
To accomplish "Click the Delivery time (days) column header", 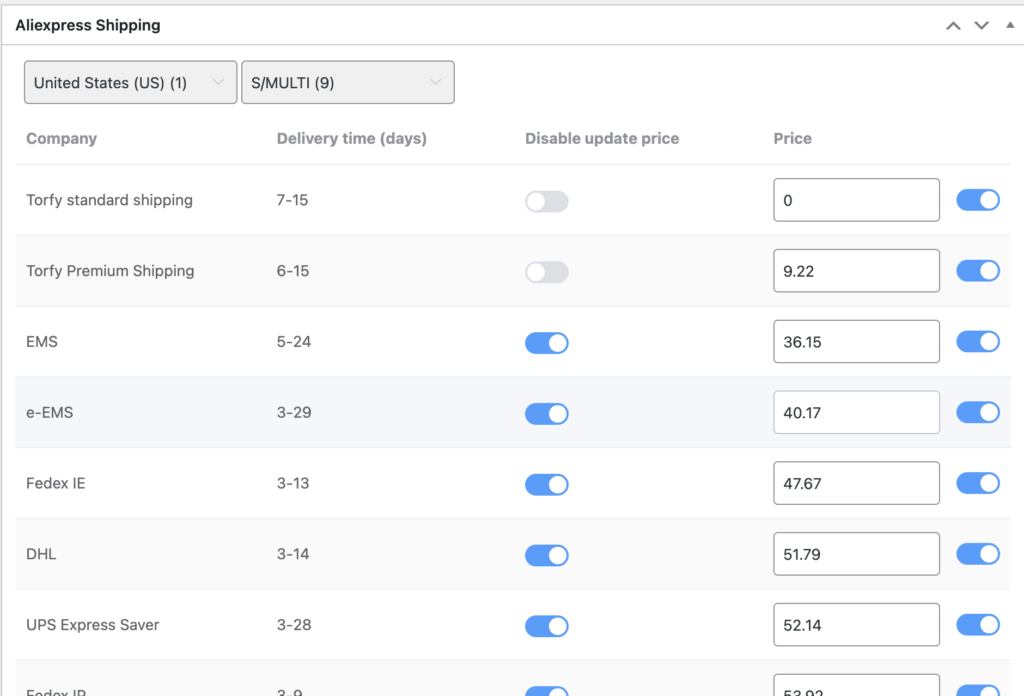I will pyautogui.click(x=351, y=138).
